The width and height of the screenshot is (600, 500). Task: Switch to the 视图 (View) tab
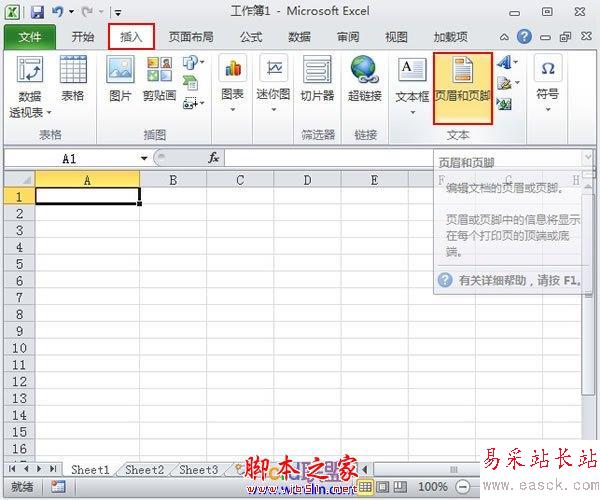(396, 37)
